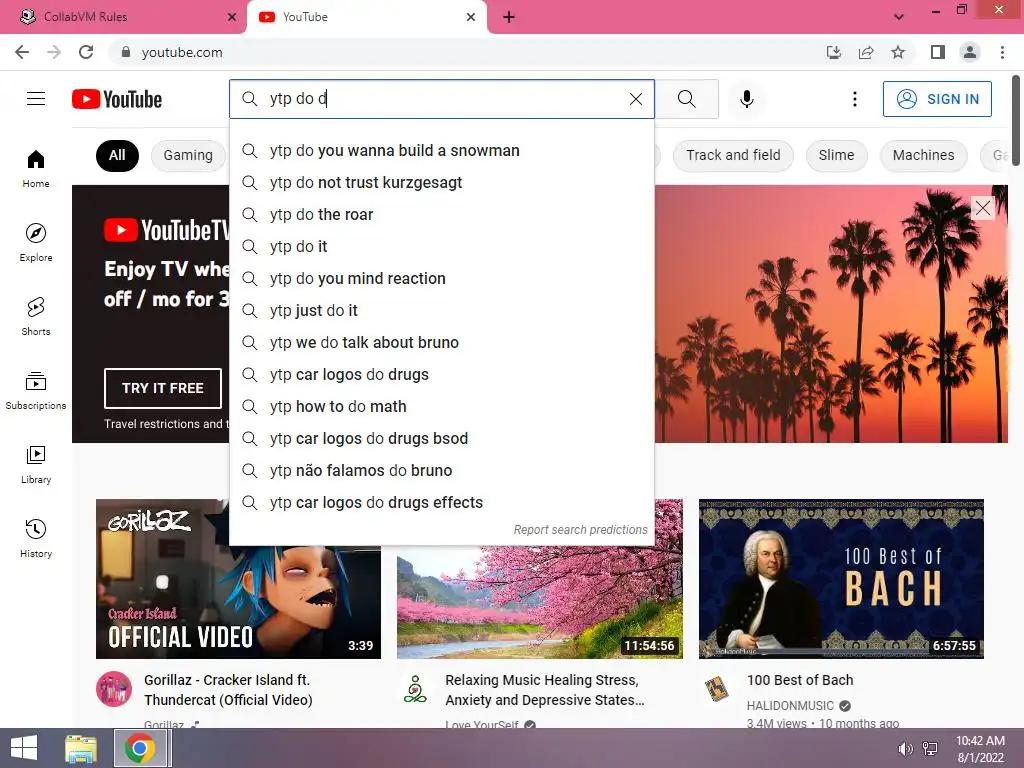Click the YouTube logo
The height and width of the screenshot is (768, 1024).
coord(117,99)
